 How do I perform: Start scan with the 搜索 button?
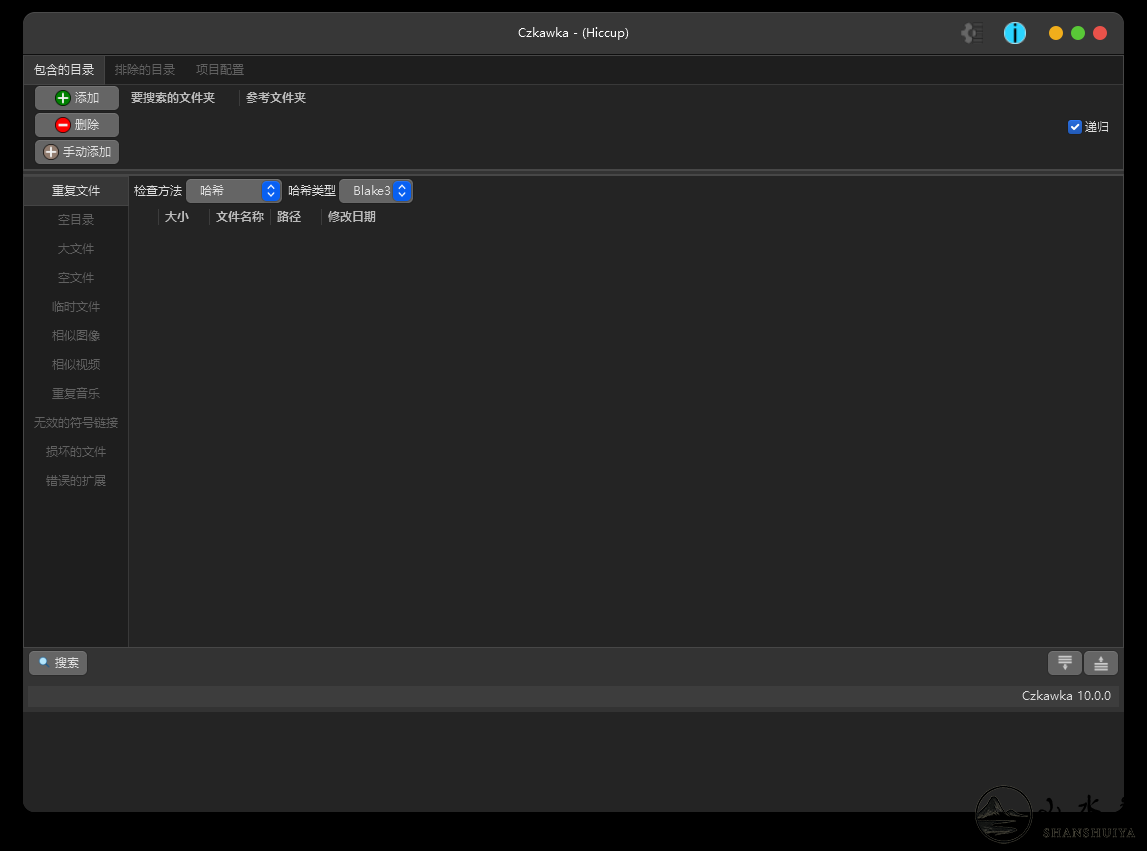pyautogui.click(x=58, y=663)
